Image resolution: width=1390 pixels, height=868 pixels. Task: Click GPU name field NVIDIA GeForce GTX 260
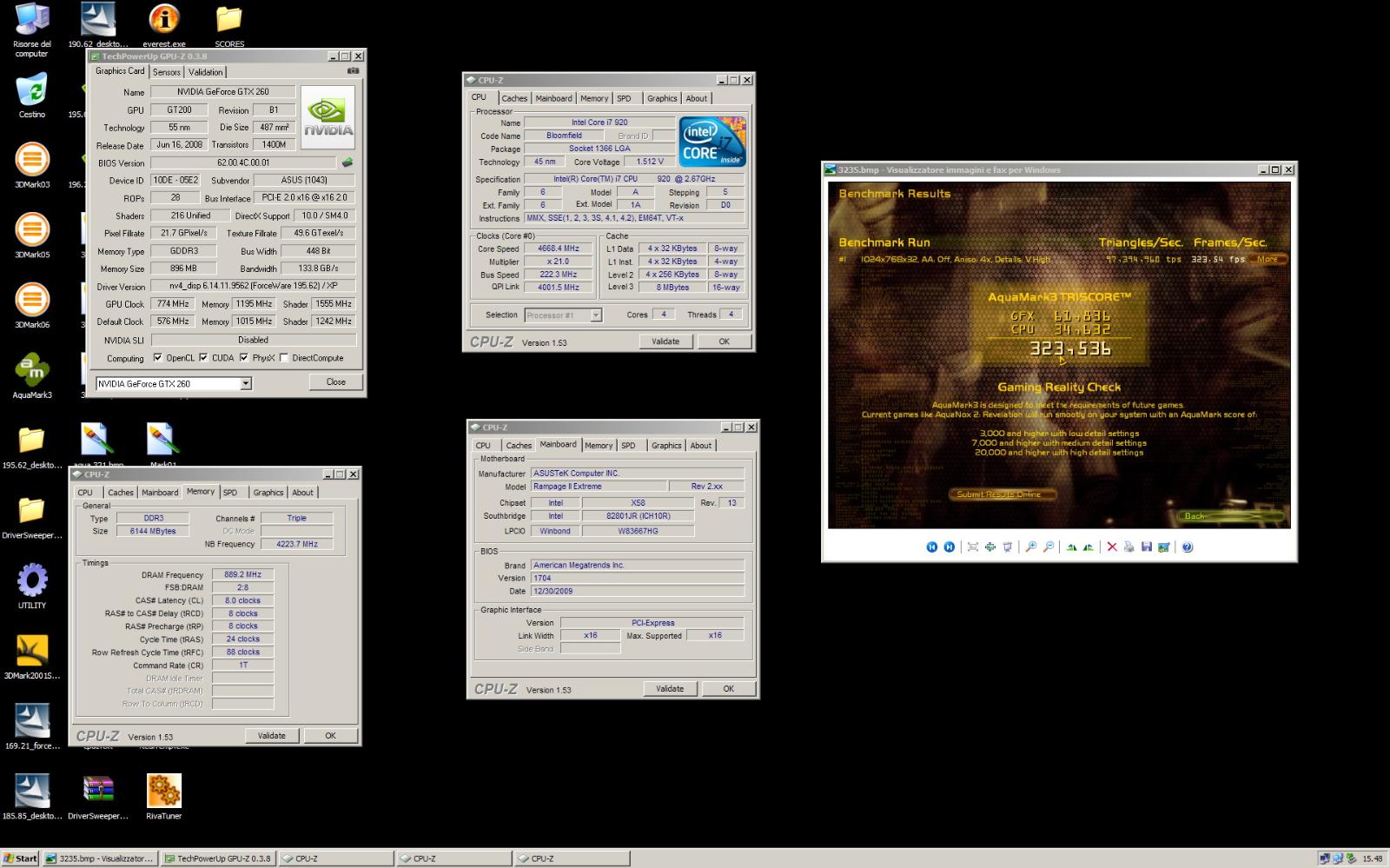pos(222,92)
